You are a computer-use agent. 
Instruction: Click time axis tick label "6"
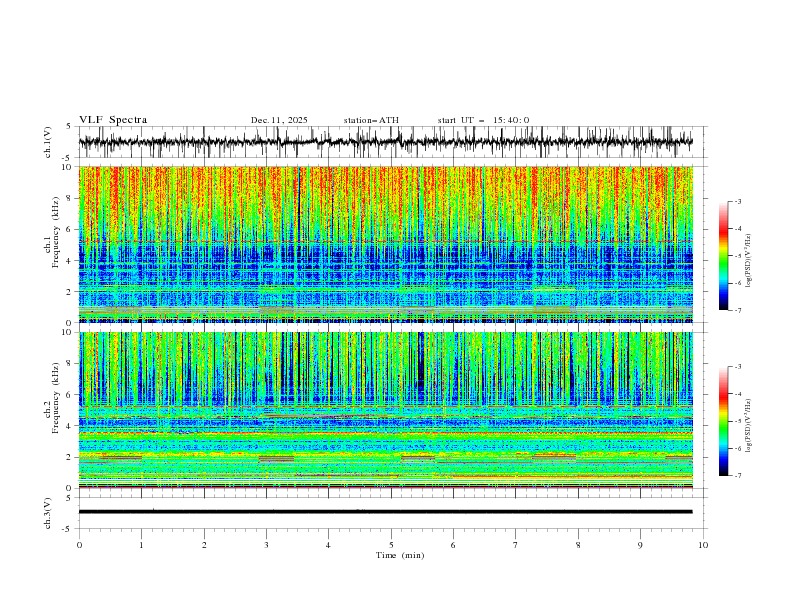pos(454,545)
